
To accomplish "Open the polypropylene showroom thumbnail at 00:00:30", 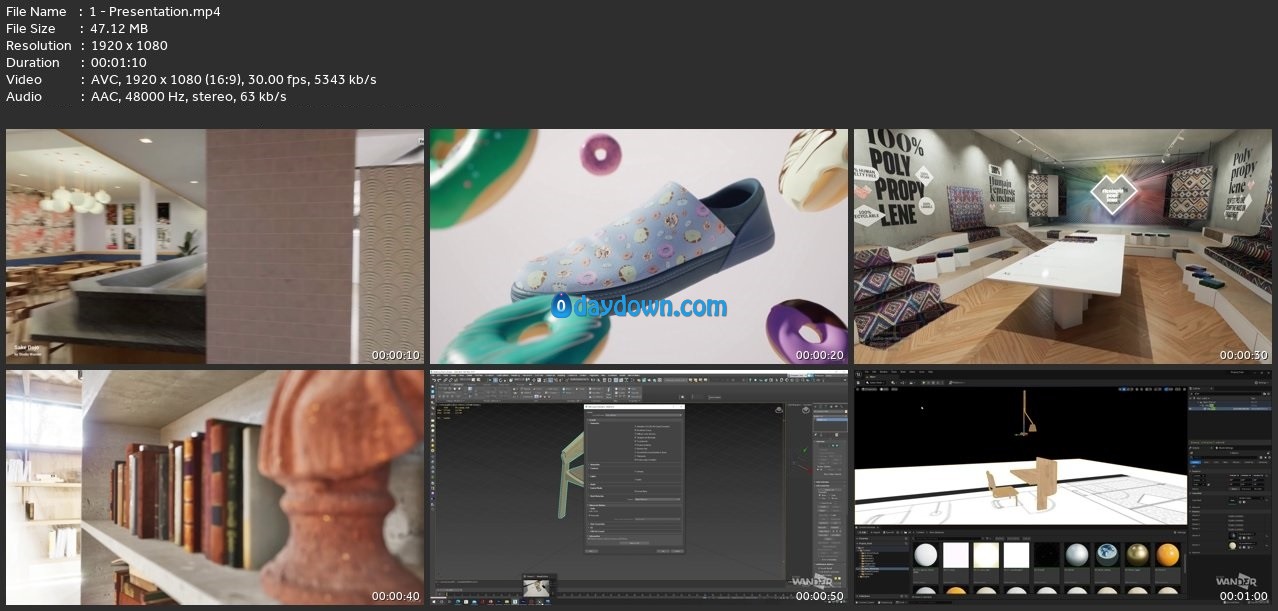I will click(1063, 246).
